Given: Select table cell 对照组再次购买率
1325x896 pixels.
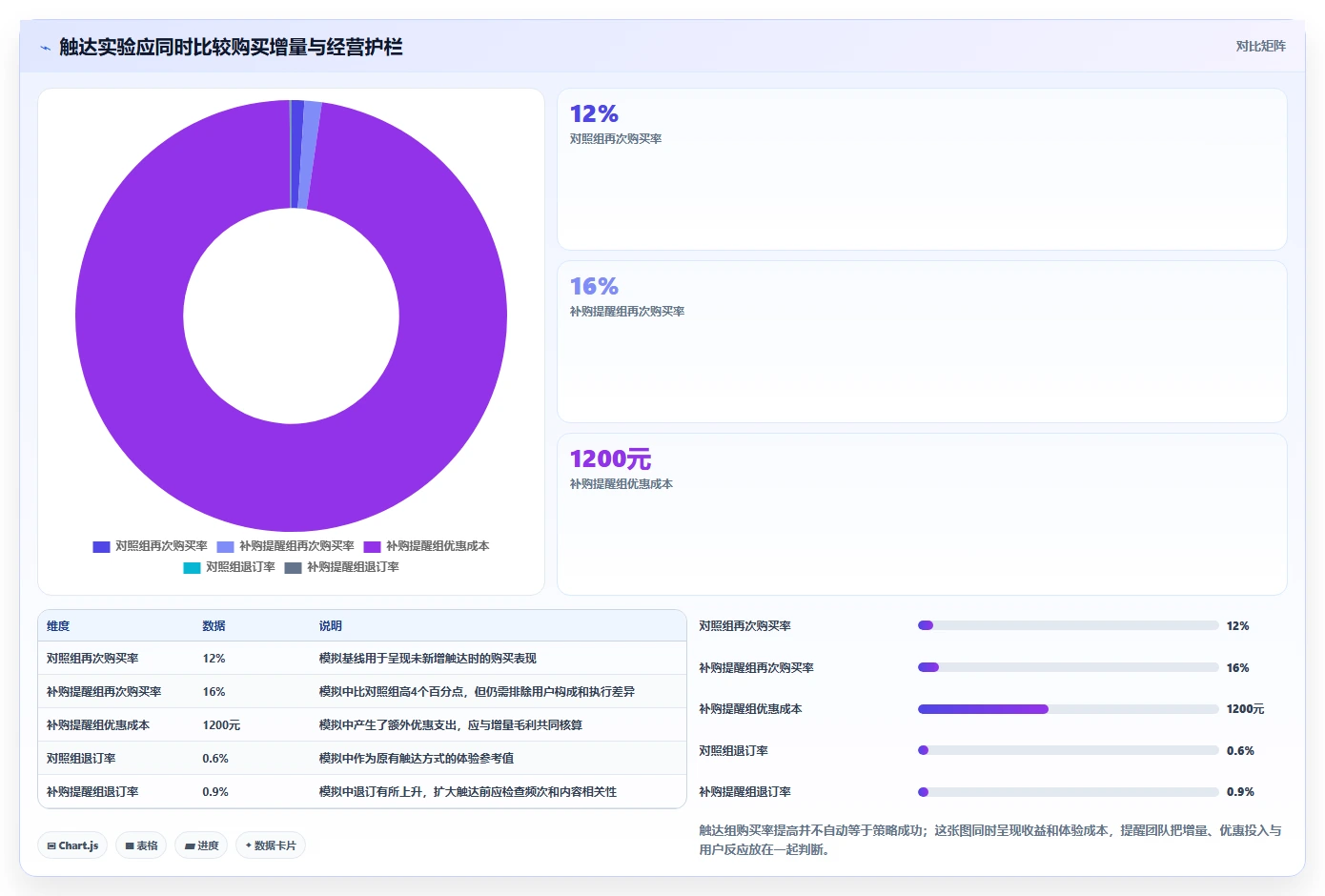Looking at the screenshot, I should pyautogui.click(x=92, y=659).
